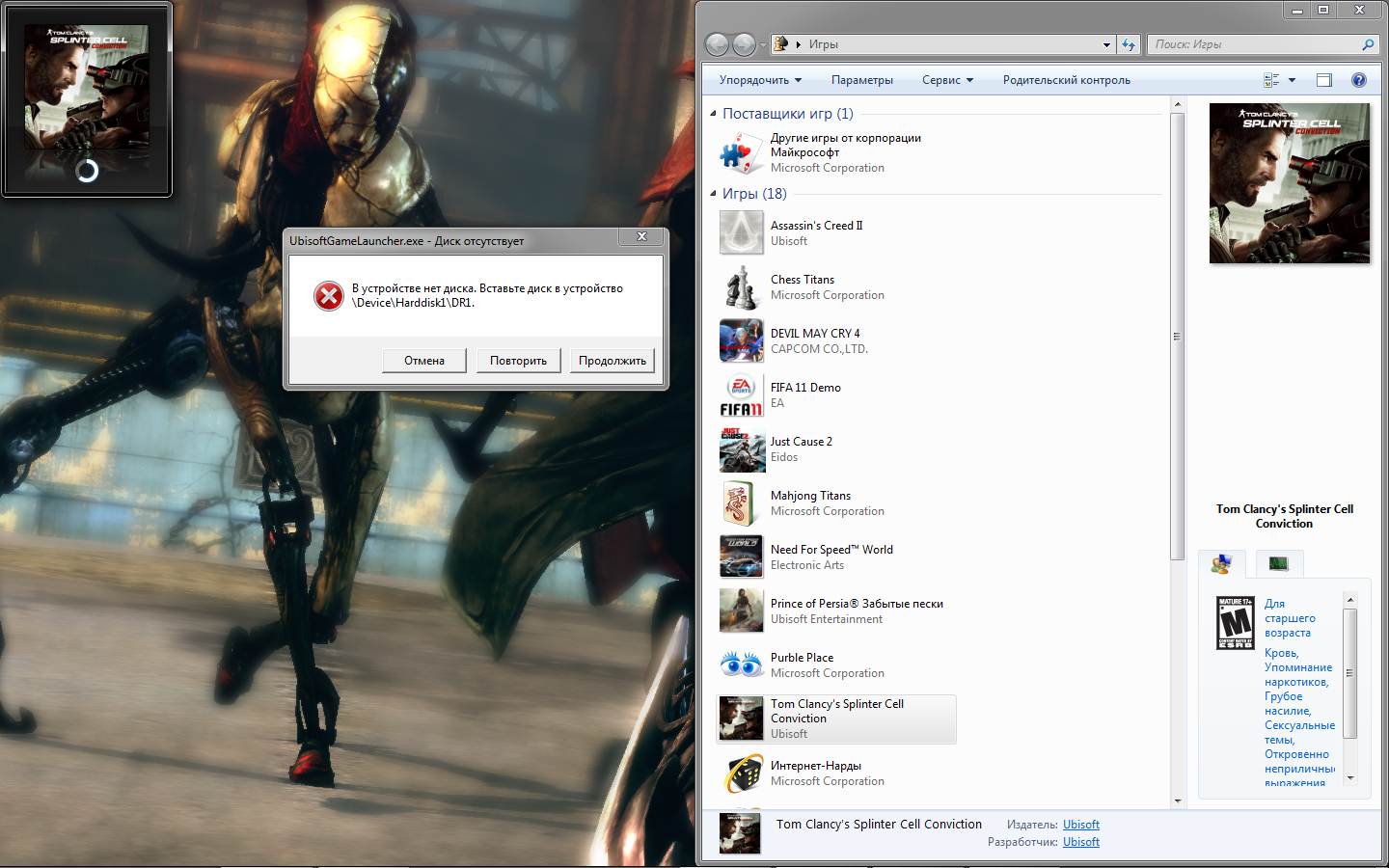The height and width of the screenshot is (868, 1389).
Task: Click the rating details scrollbar thumb
Action: point(1349,673)
